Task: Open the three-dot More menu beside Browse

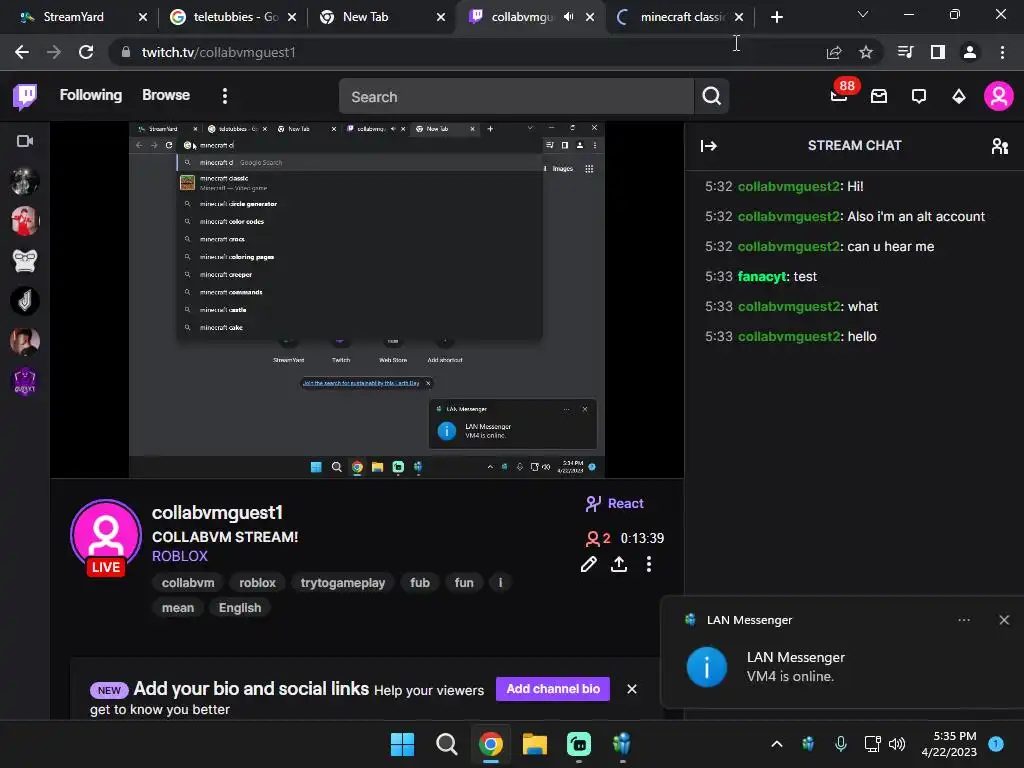Action: click(x=225, y=97)
